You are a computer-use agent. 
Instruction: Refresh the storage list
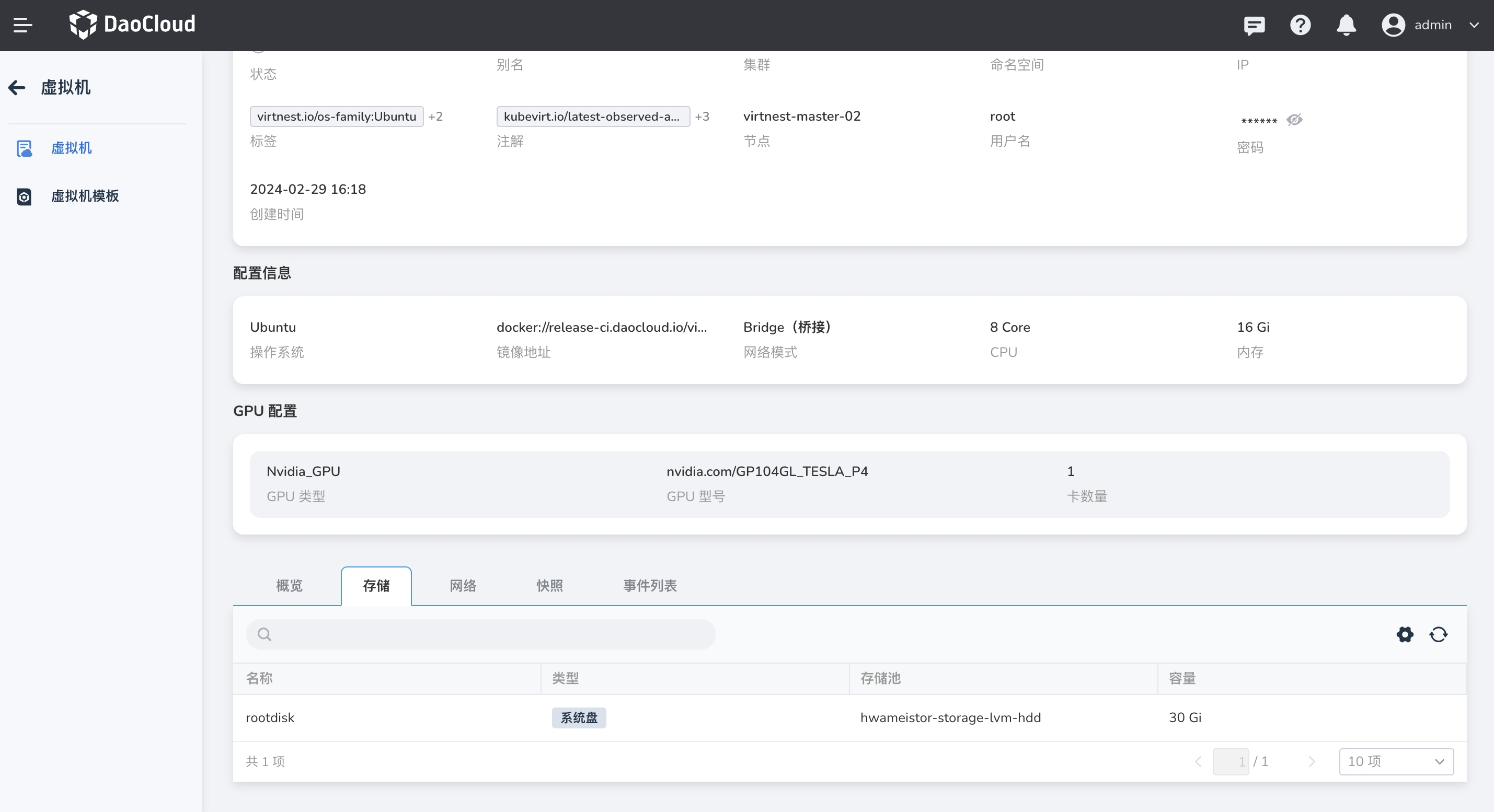(x=1438, y=635)
